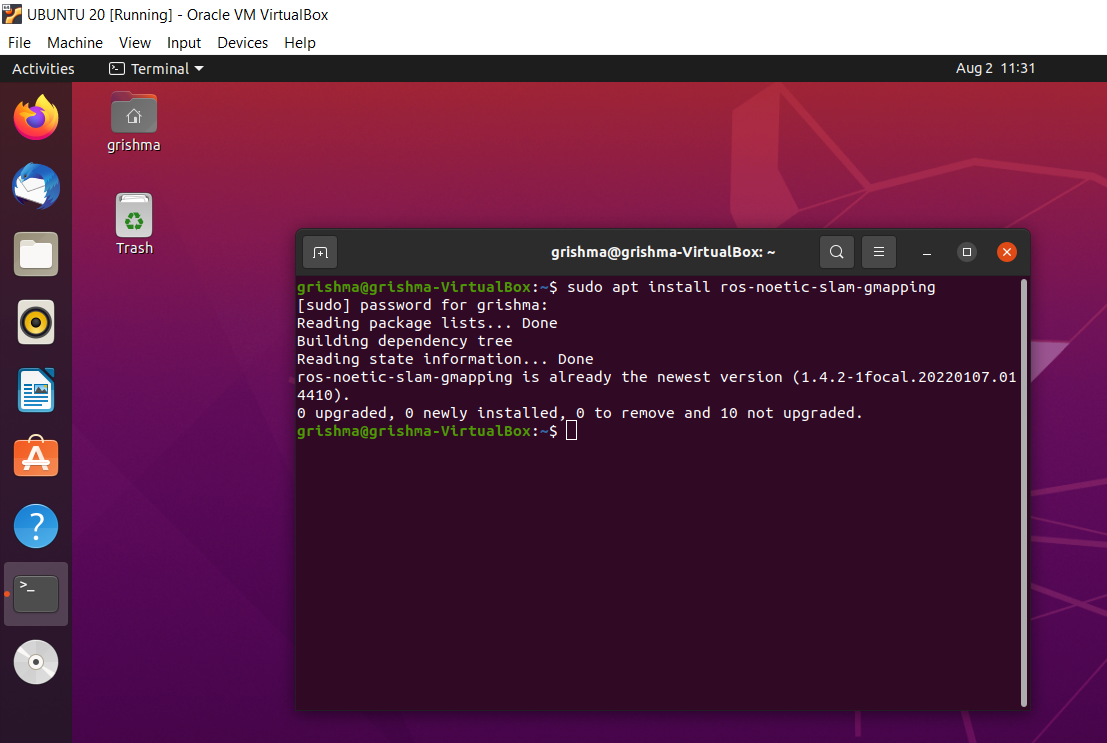Click the '[sudo] password for grishma:' line
1107x743 pixels.
point(422,305)
